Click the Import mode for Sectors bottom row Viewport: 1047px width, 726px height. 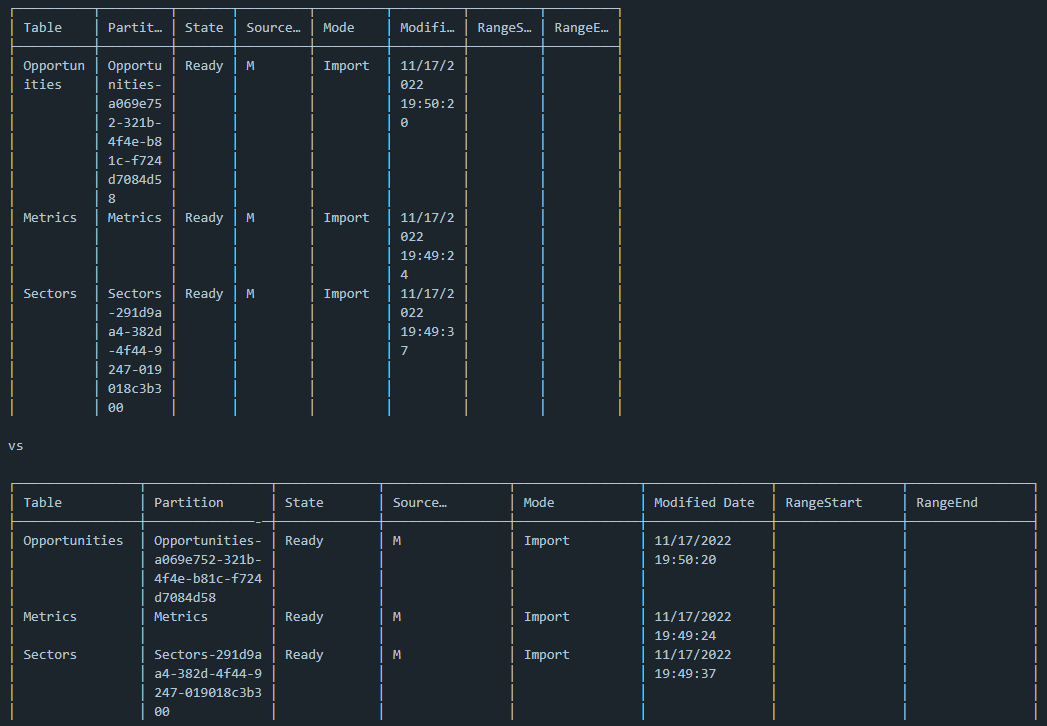(x=546, y=654)
